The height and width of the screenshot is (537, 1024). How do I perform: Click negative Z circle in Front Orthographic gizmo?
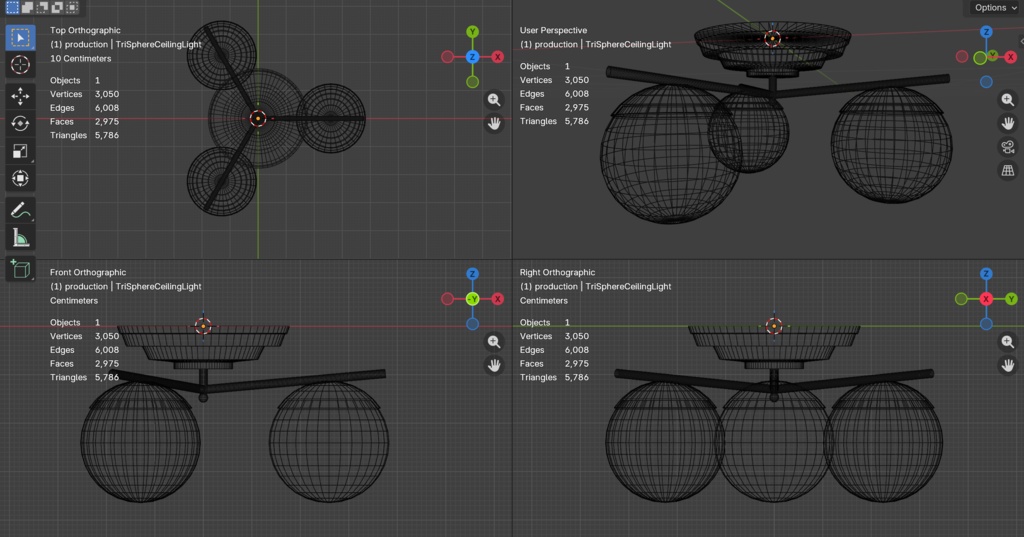pyautogui.click(x=472, y=324)
